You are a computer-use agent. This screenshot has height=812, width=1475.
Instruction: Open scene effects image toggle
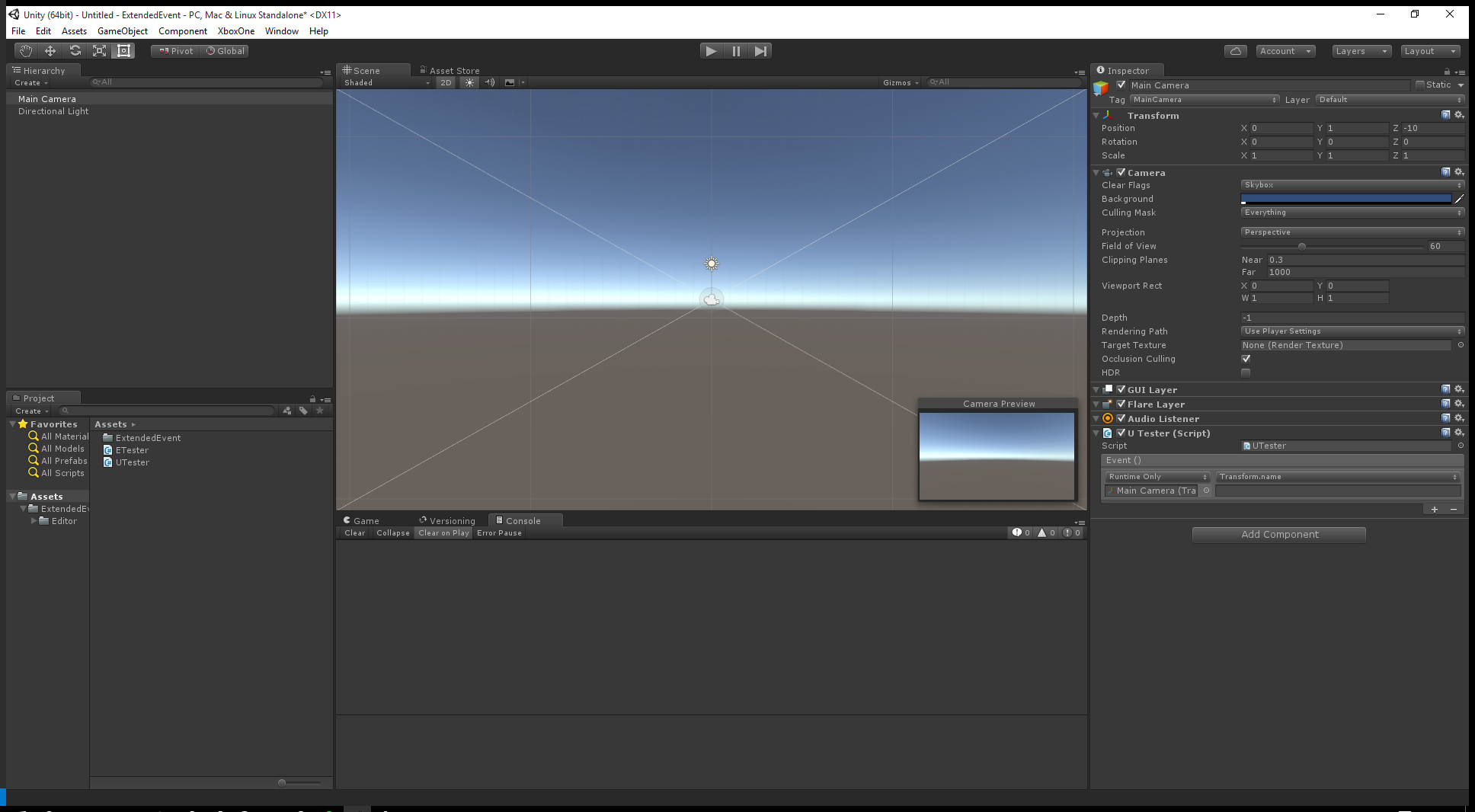[x=510, y=82]
